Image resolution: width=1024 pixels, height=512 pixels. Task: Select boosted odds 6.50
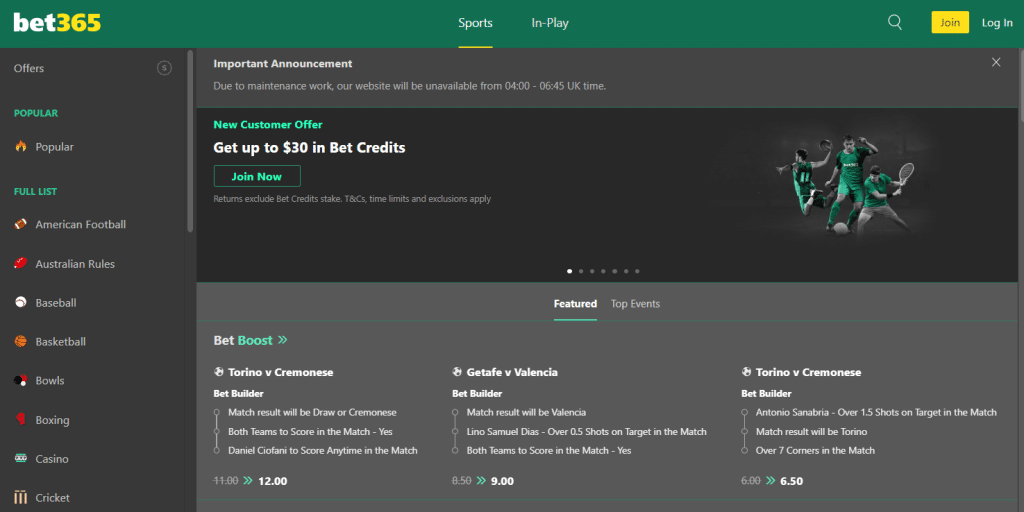tap(792, 481)
